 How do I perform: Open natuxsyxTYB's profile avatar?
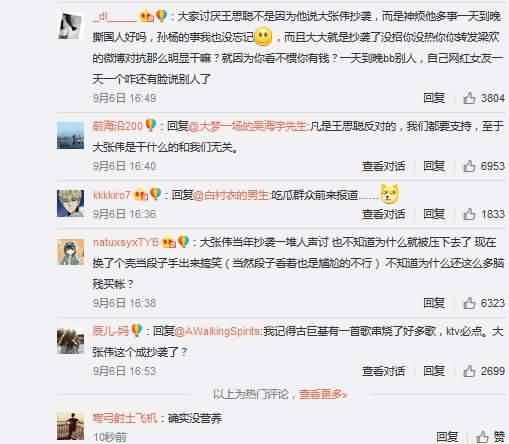pos(70,252)
